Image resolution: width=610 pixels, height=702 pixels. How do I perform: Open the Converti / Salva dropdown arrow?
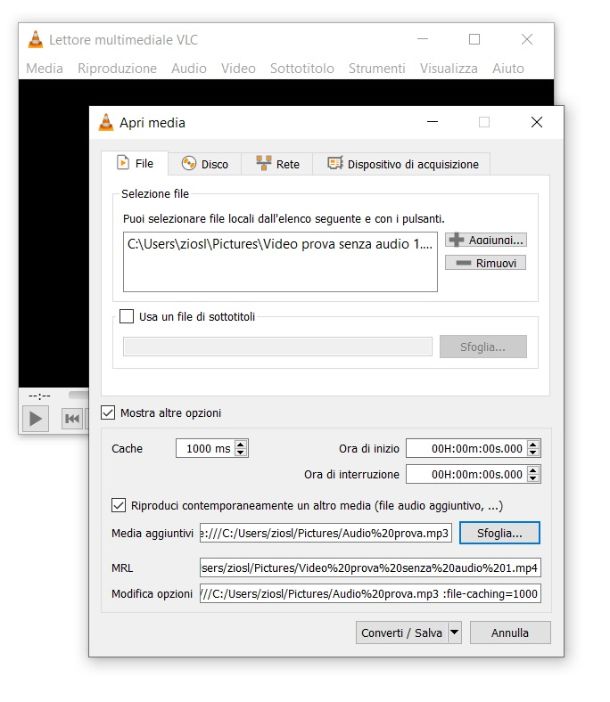tap(455, 633)
